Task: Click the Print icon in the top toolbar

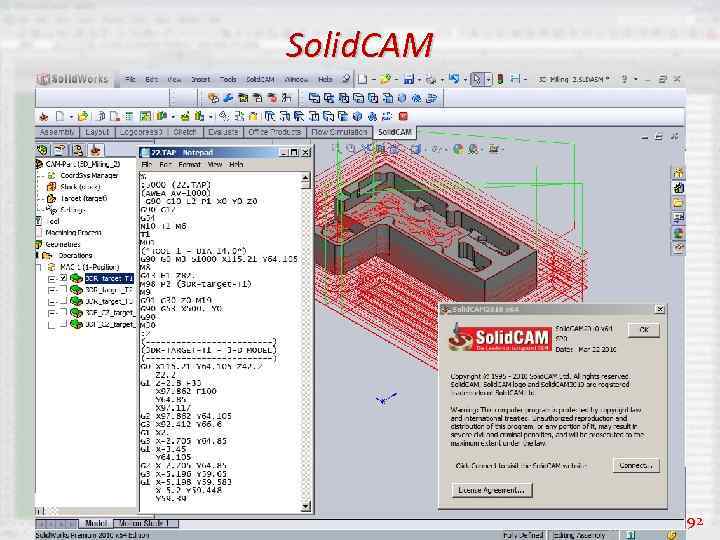Action: coord(430,80)
